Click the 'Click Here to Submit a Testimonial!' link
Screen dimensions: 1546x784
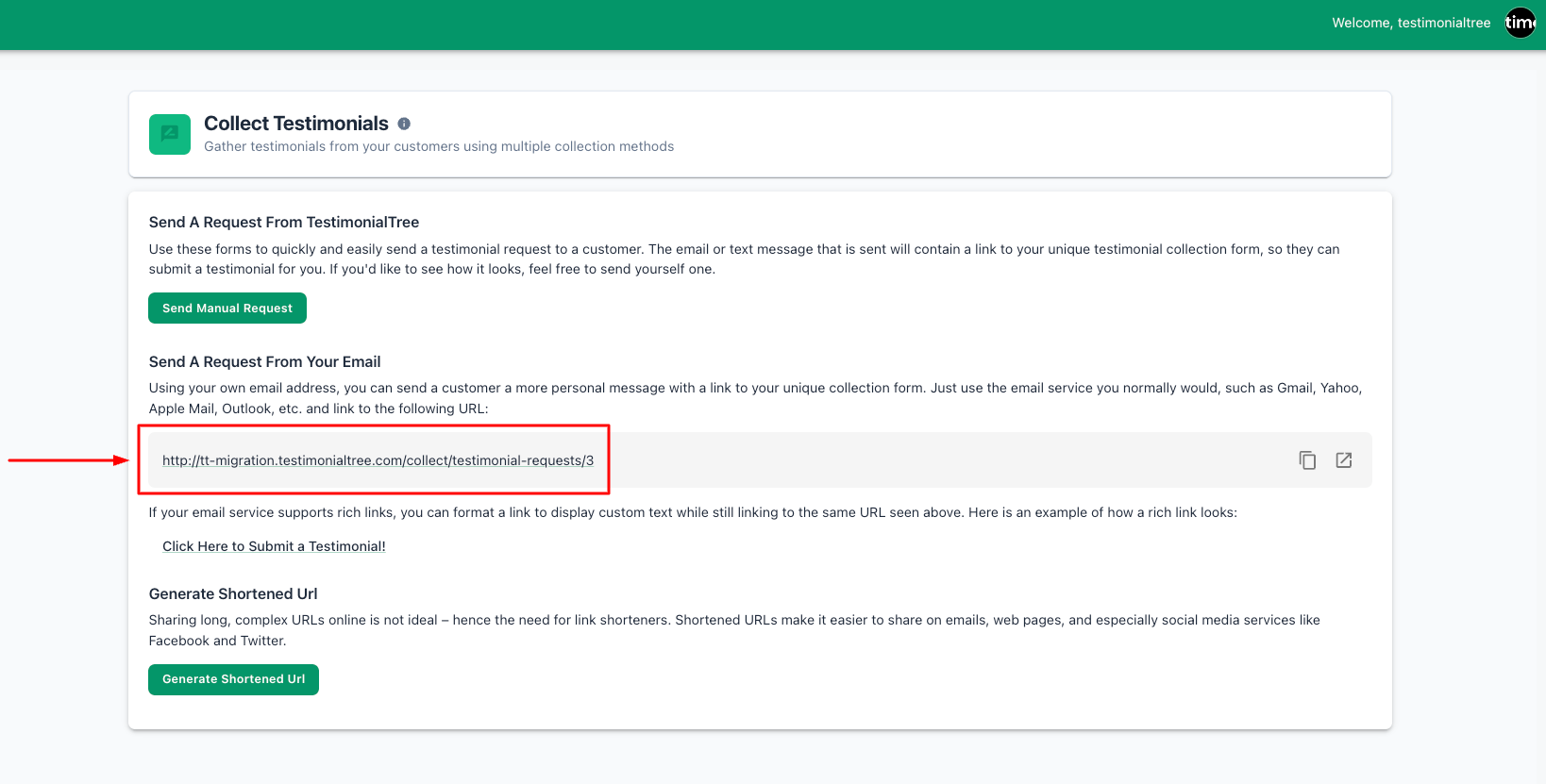274,546
